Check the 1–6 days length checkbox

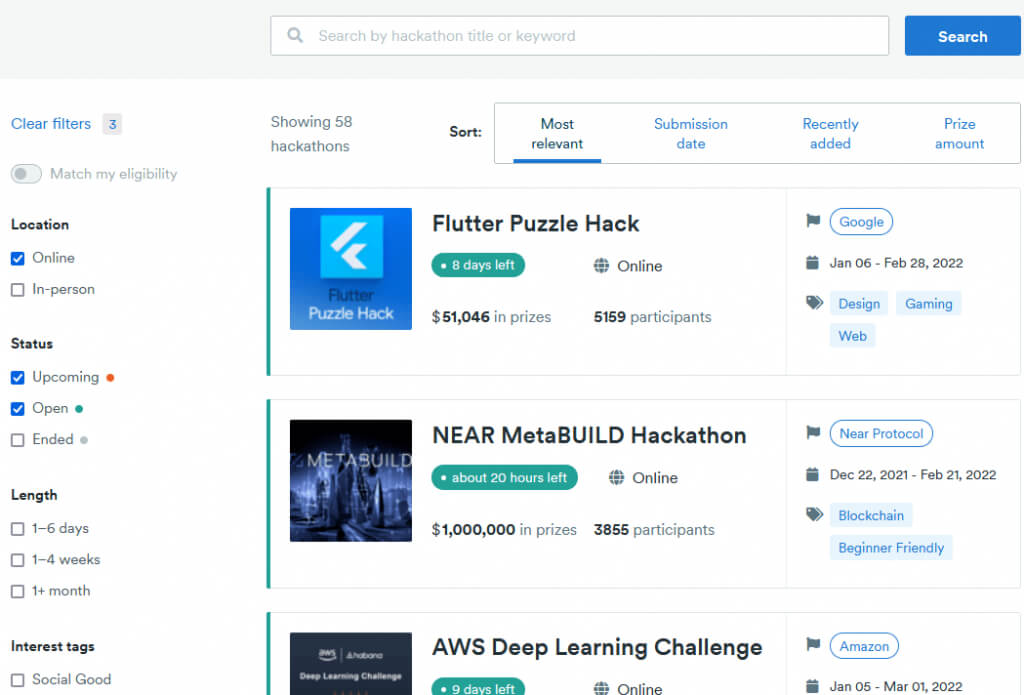pyautogui.click(x=18, y=529)
